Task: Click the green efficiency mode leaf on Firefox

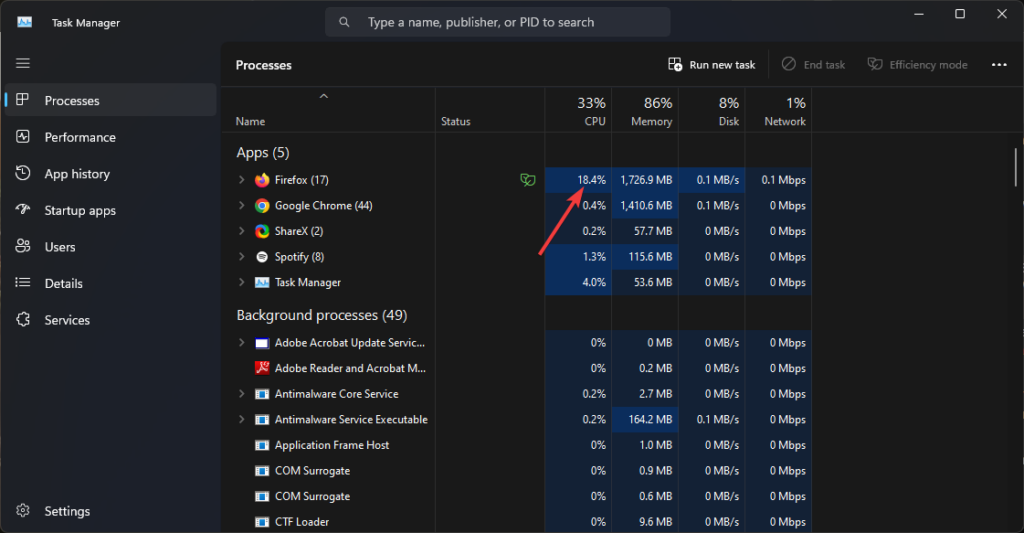Action: click(528, 180)
